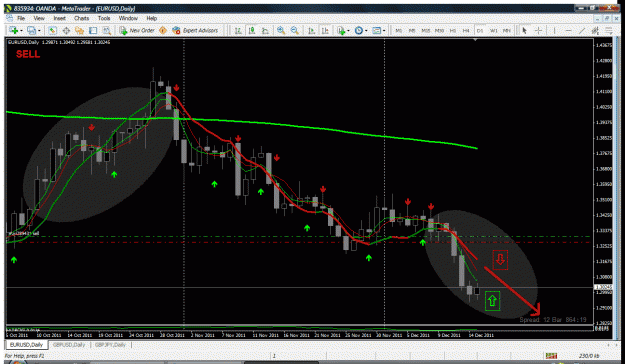Viewport: 625px width, 364px height.
Task: Expand the Periods dropdown arrow
Action: 366,31
